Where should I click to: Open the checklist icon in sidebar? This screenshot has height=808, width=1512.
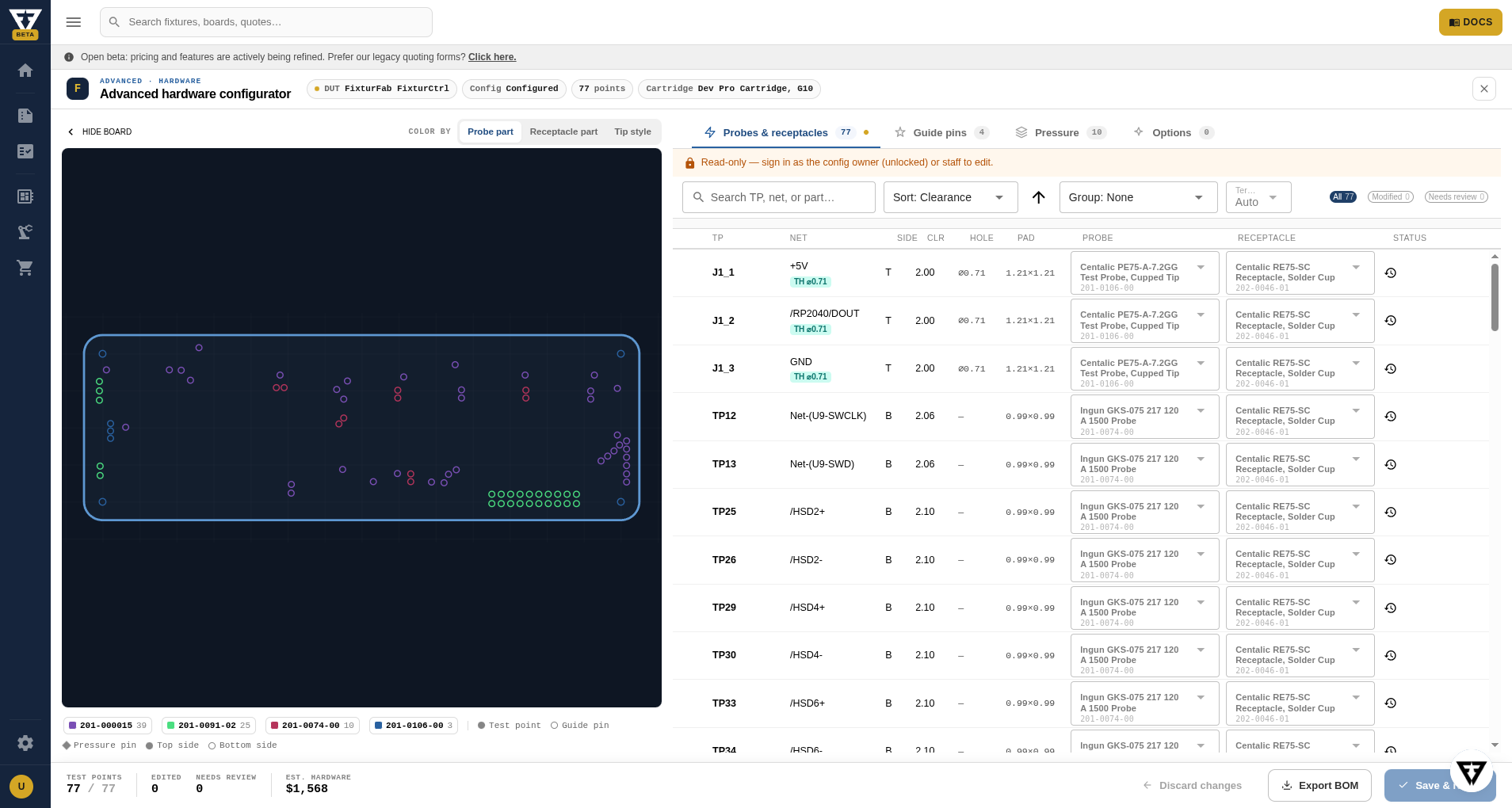click(25, 151)
